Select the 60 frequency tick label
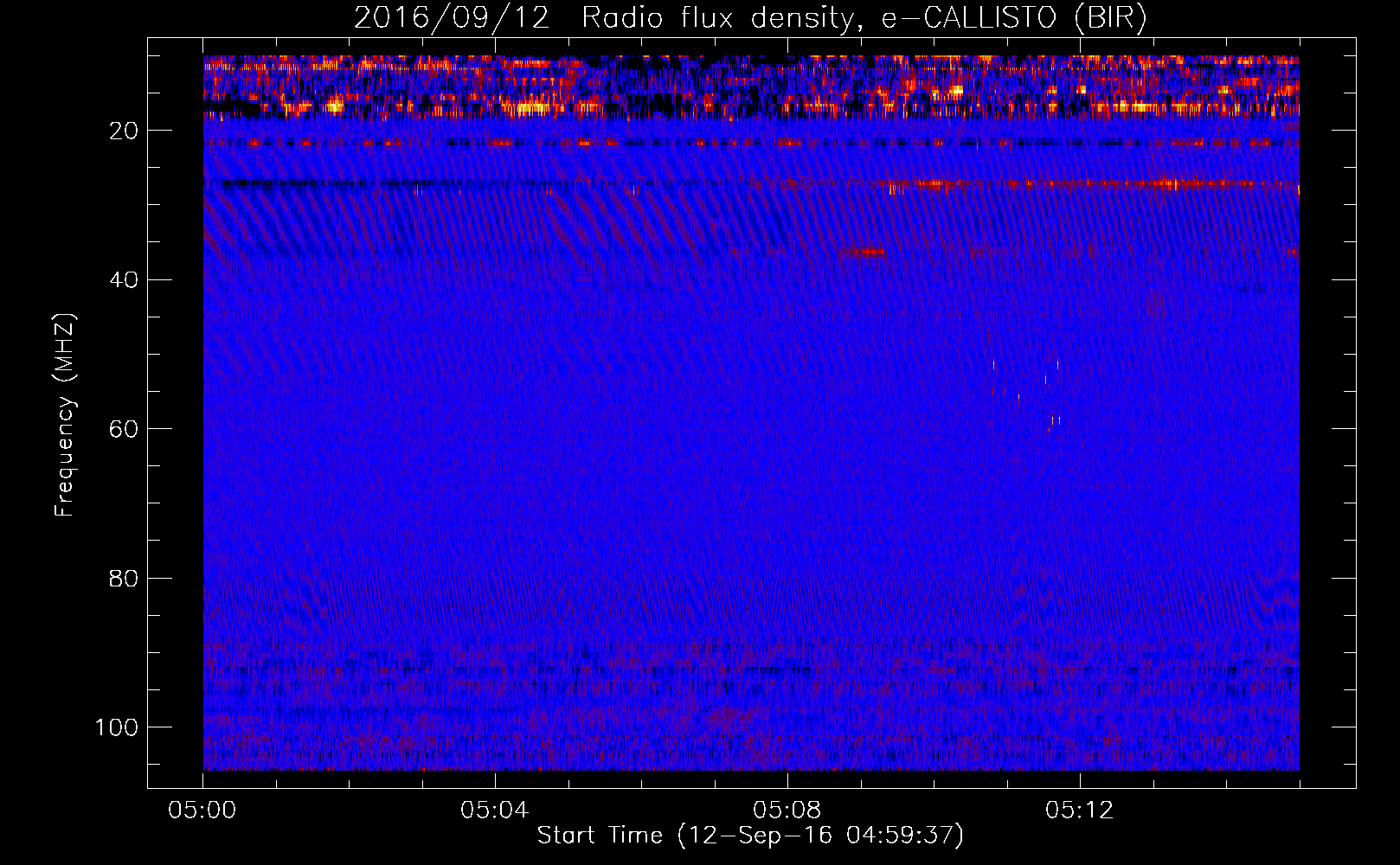The width and height of the screenshot is (1400, 865). [125, 429]
